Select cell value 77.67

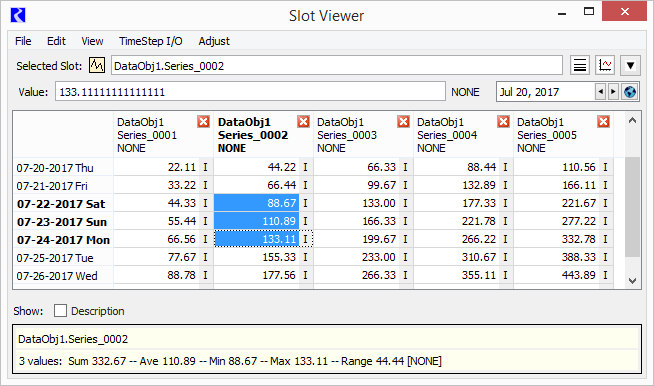[x=156, y=257]
